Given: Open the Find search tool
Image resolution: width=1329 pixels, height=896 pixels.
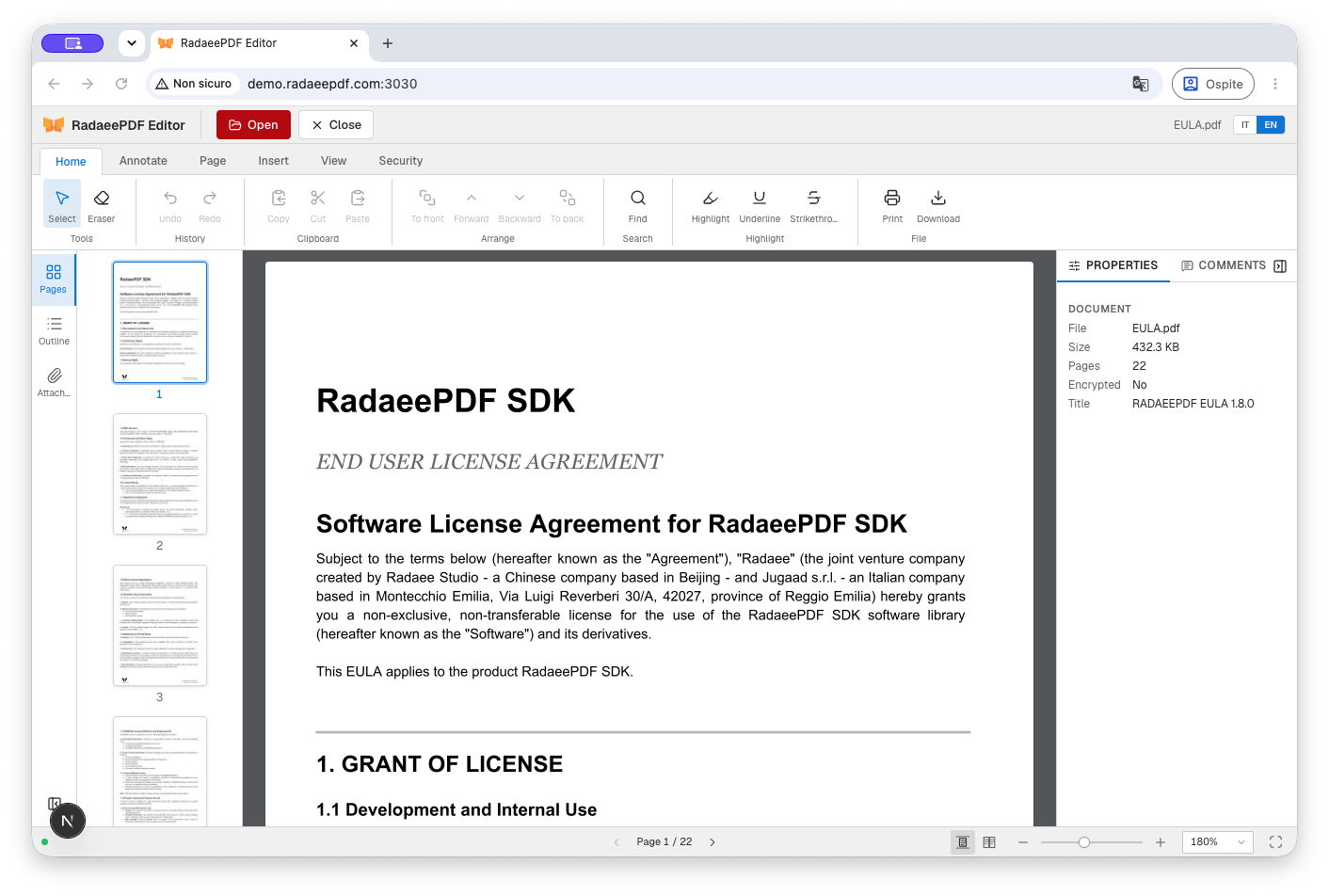Looking at the screenshot, I should (x=638, y=203).
